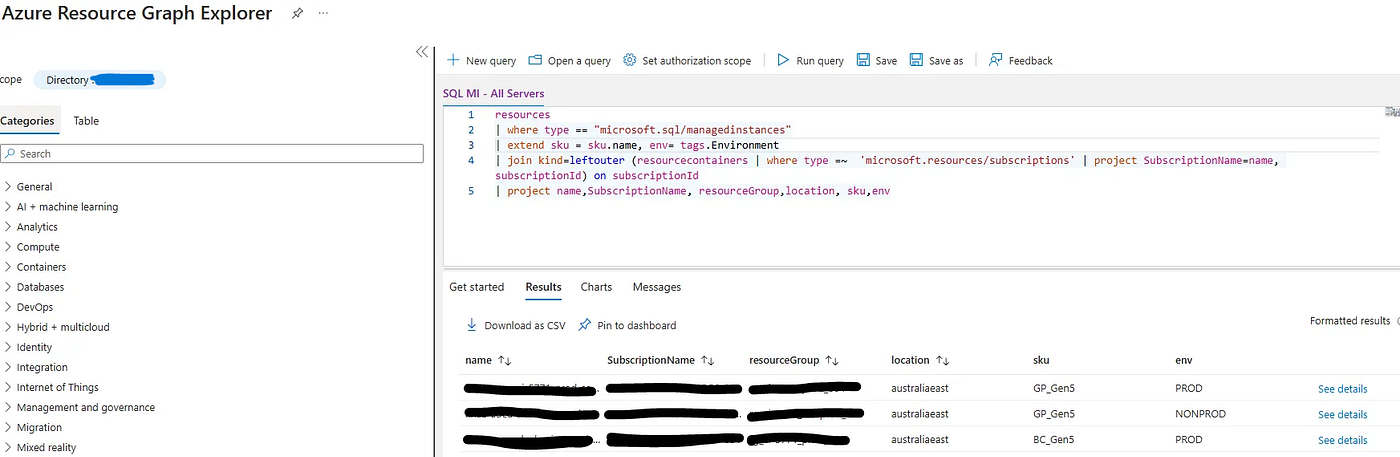Expand the Compute category
The width and height of the screenshot is (1400, 457).
[x=8, y=247]
